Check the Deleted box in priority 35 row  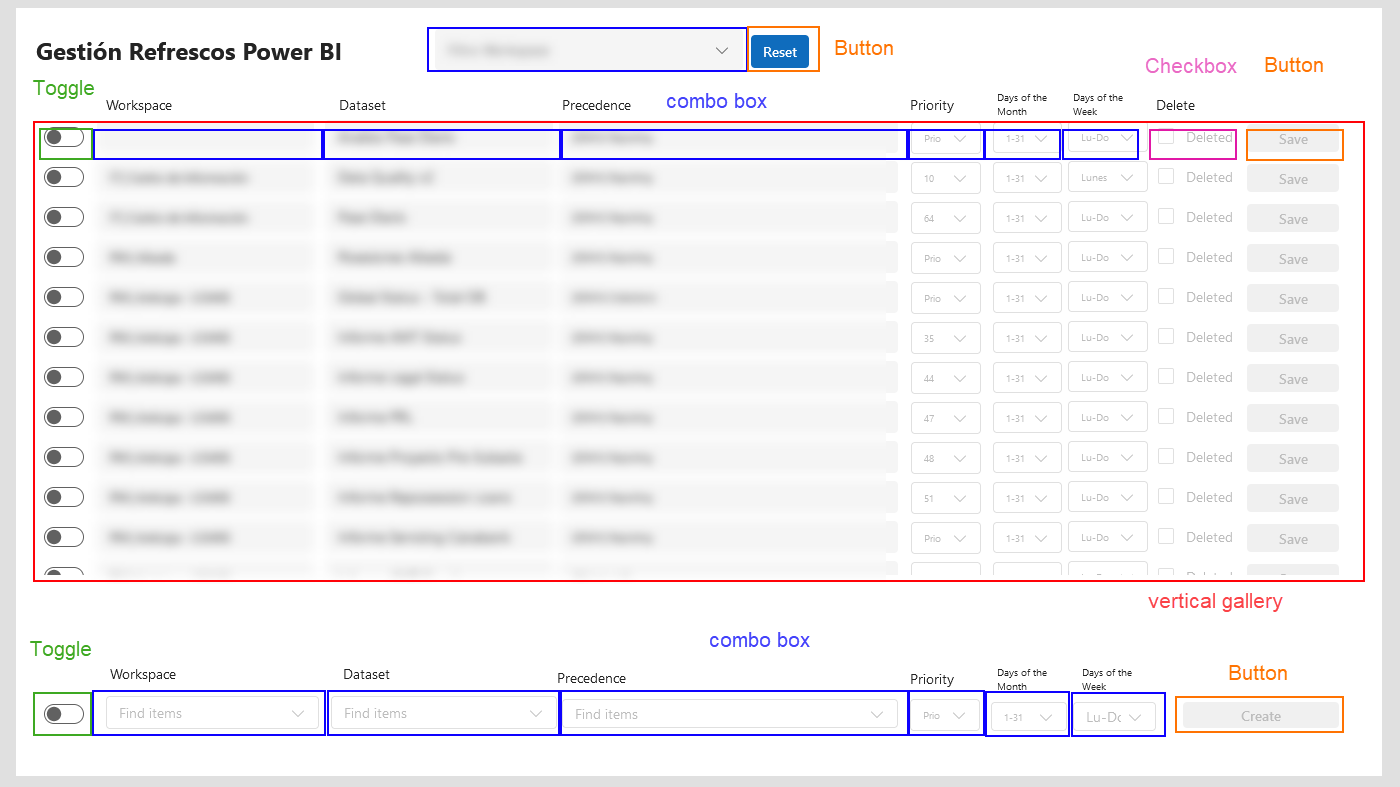1166,336
